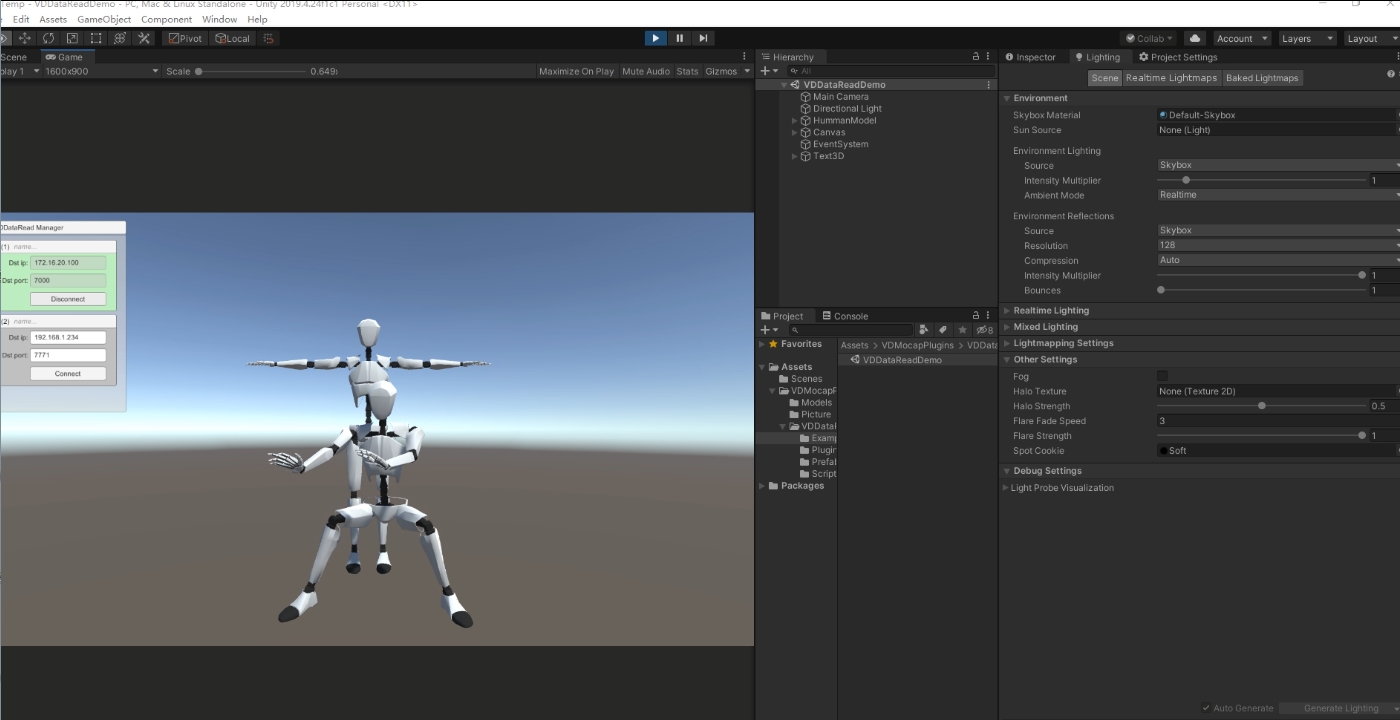
Task: Enable the Fog checkbox
Action: [x=1162, y=376]
